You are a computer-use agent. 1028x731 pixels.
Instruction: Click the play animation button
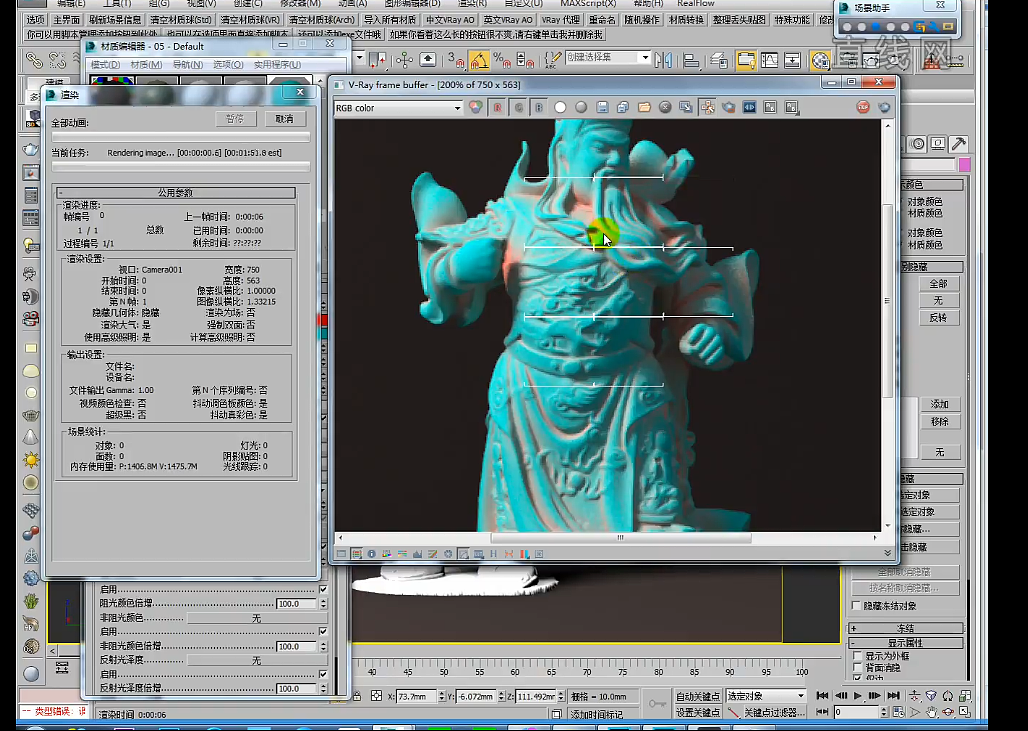[x=858, y=696]
